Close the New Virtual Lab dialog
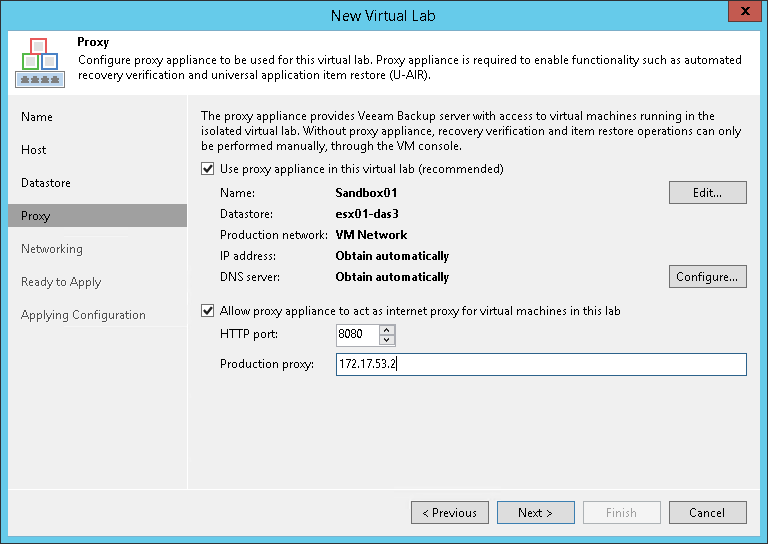The width and height of the screenshot is (768, 544). [741, 14]
